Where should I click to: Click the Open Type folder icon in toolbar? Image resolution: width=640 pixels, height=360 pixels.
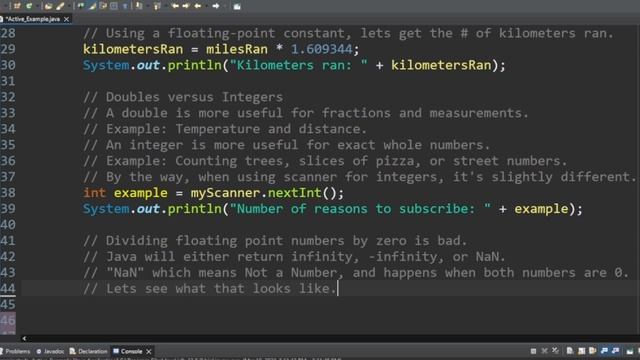49,6
